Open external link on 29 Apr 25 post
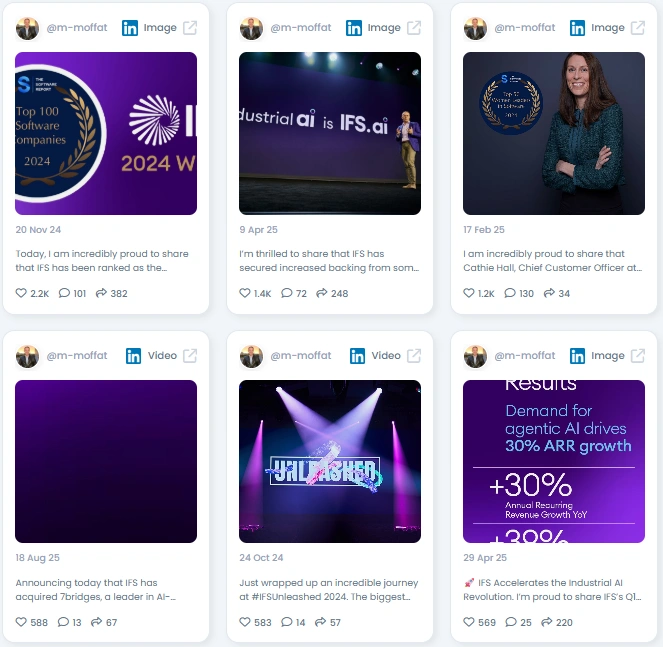The width and height of the screenshot is (663, 647). [638, 356]
